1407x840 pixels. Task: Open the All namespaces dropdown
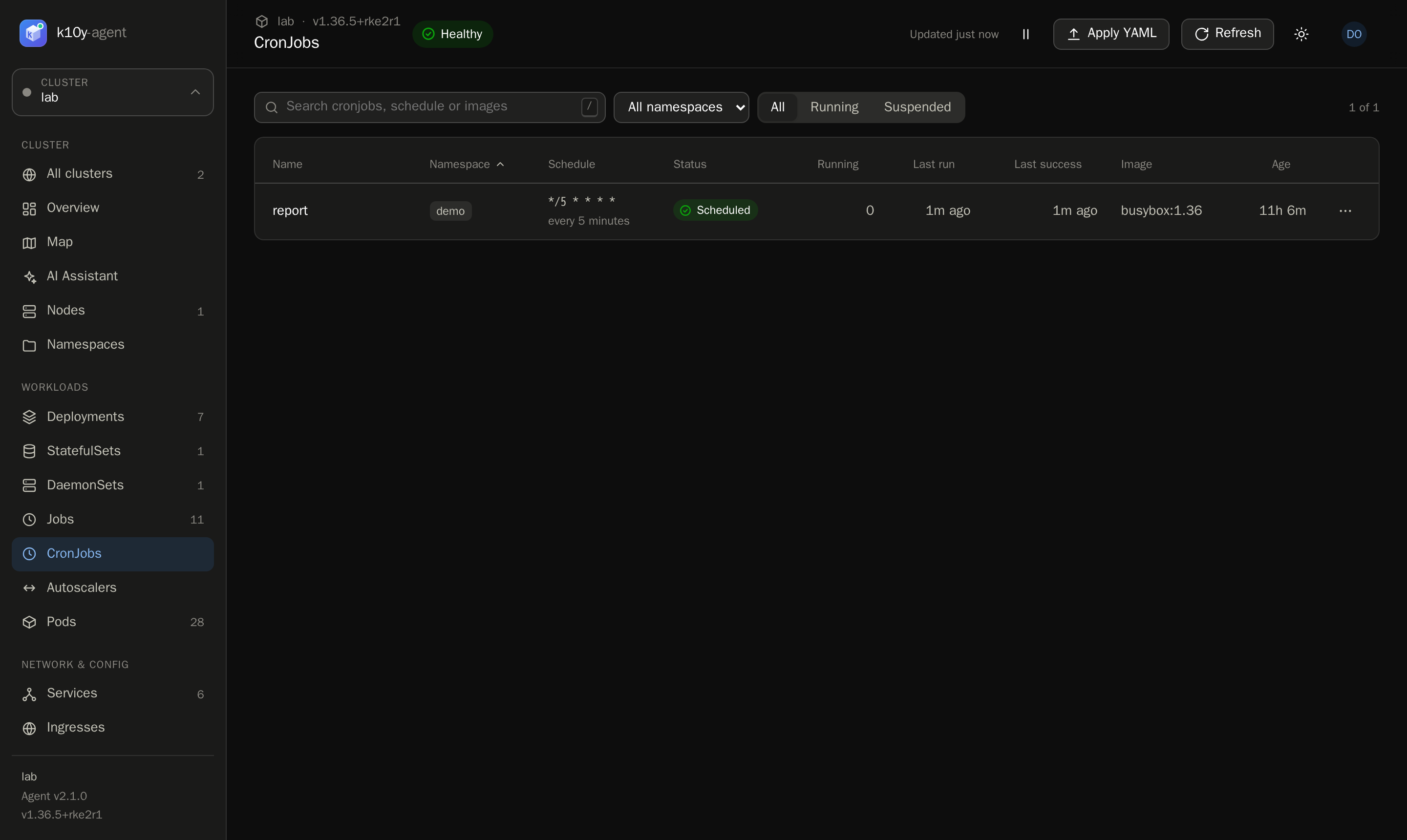pos(681,107)
